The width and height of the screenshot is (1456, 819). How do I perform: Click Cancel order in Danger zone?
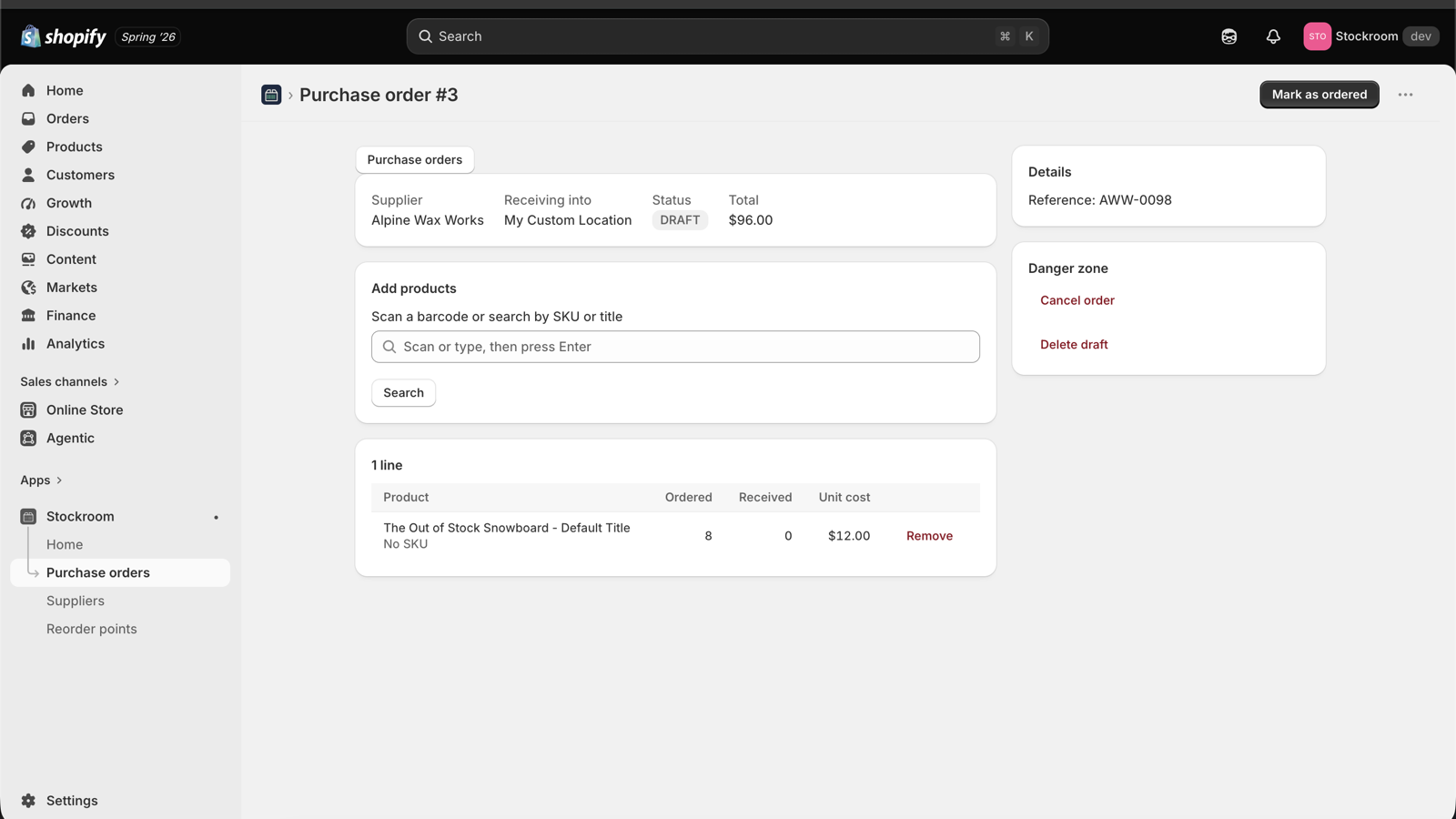coord(1077,300)
